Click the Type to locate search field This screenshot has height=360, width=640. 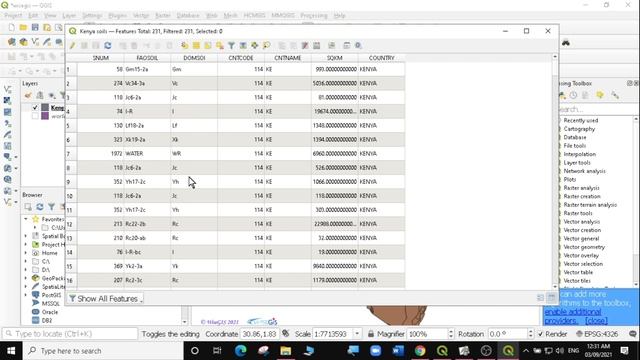coord(70,334)
